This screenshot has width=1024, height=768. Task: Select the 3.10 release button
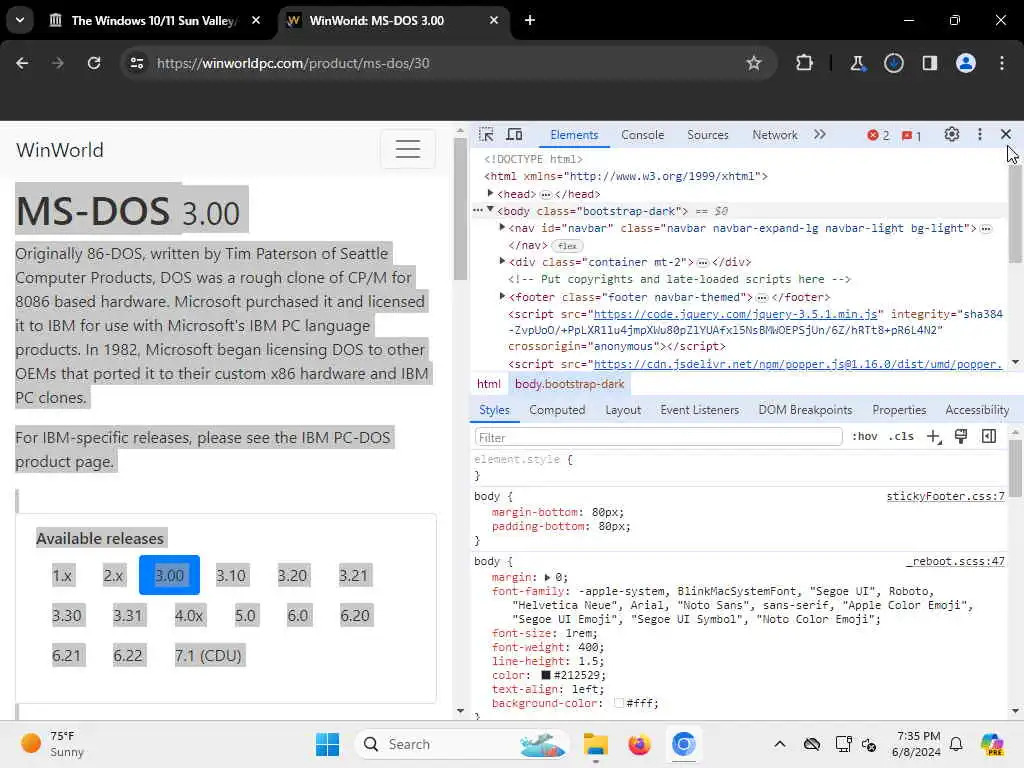(231, 575)
